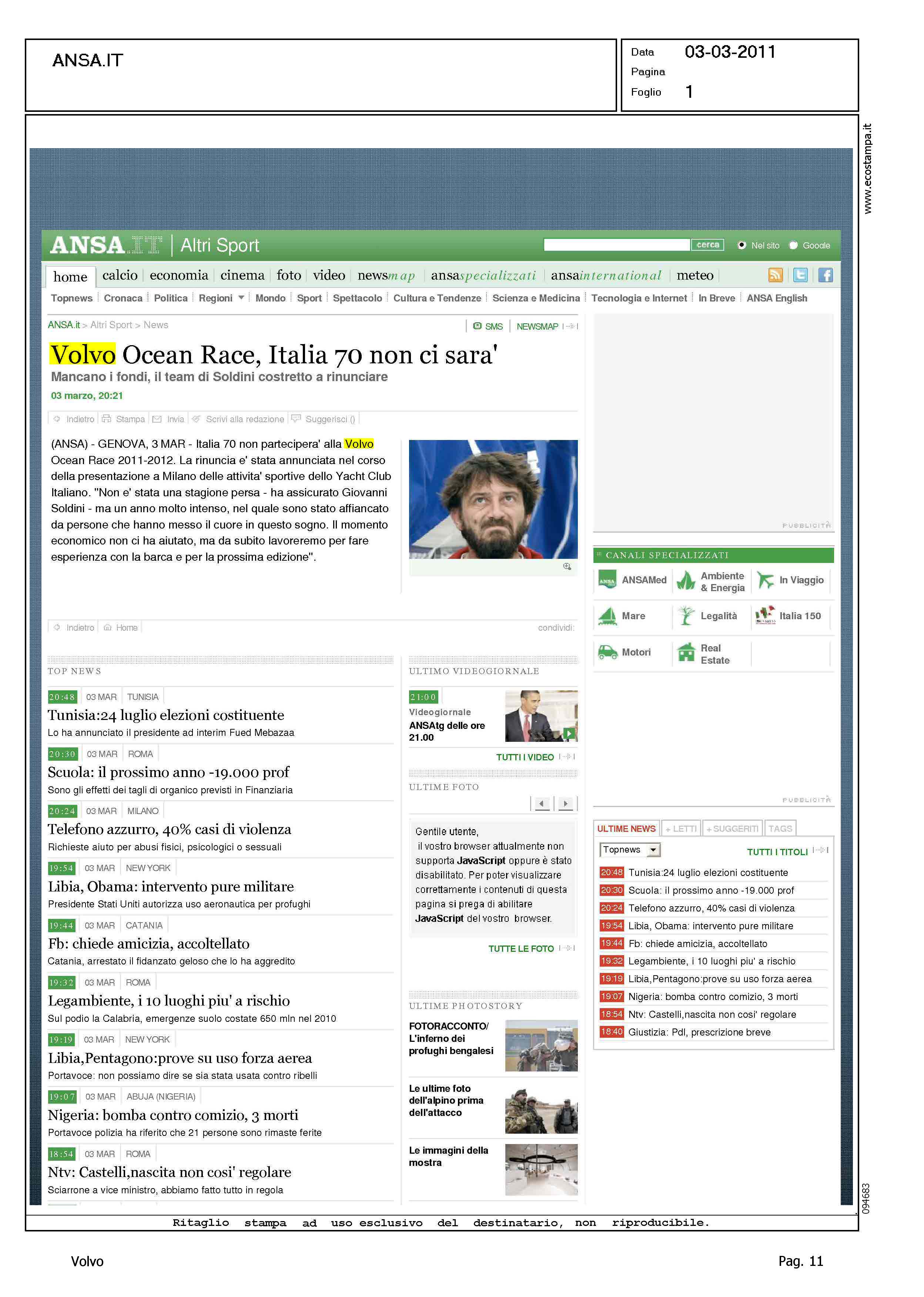The width and height of the screenshot is (924, 1297).
Task: Open the calcio menu item
Action: tap(120, 276)
